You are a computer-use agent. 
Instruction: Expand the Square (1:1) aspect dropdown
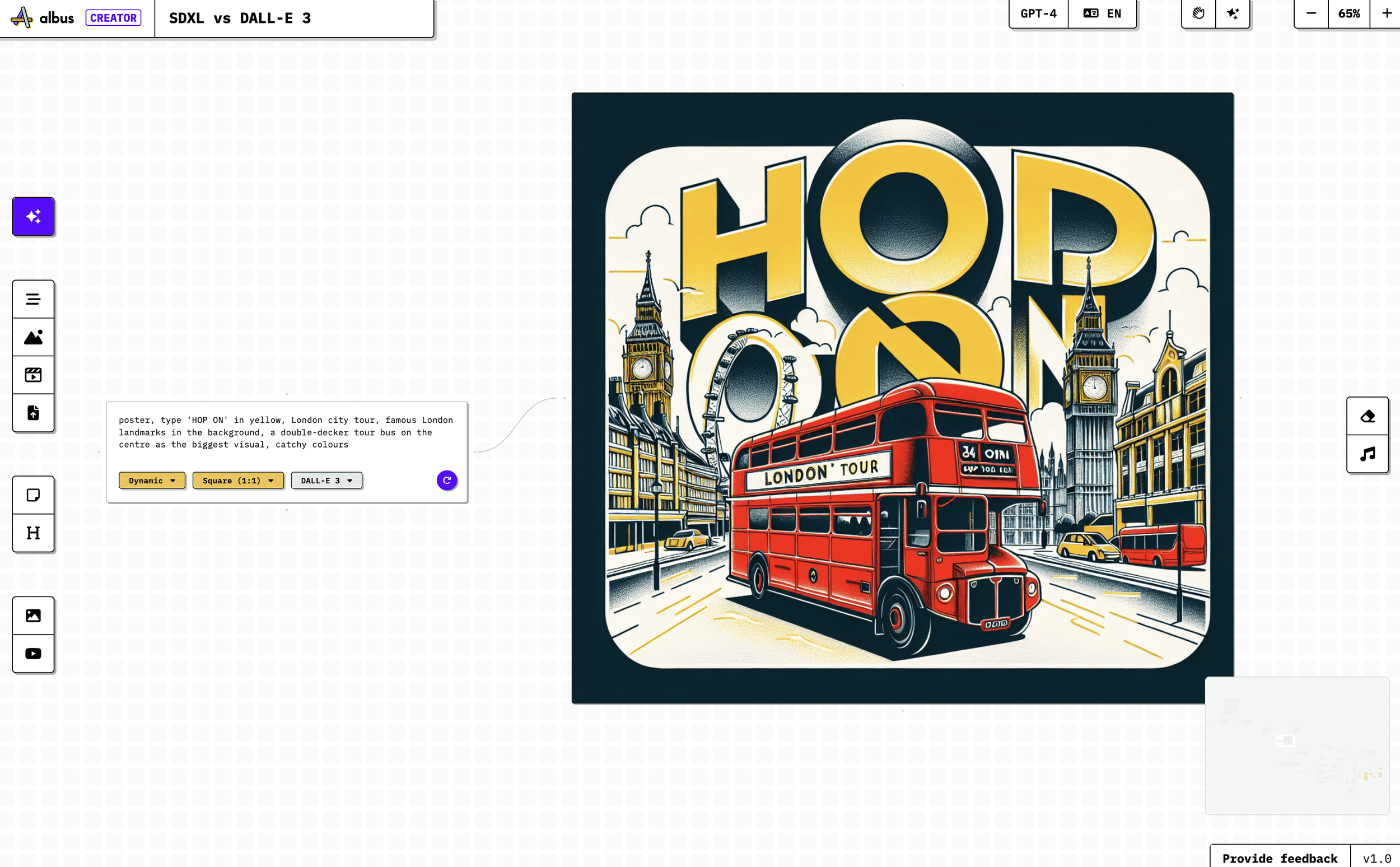[238, 481]
